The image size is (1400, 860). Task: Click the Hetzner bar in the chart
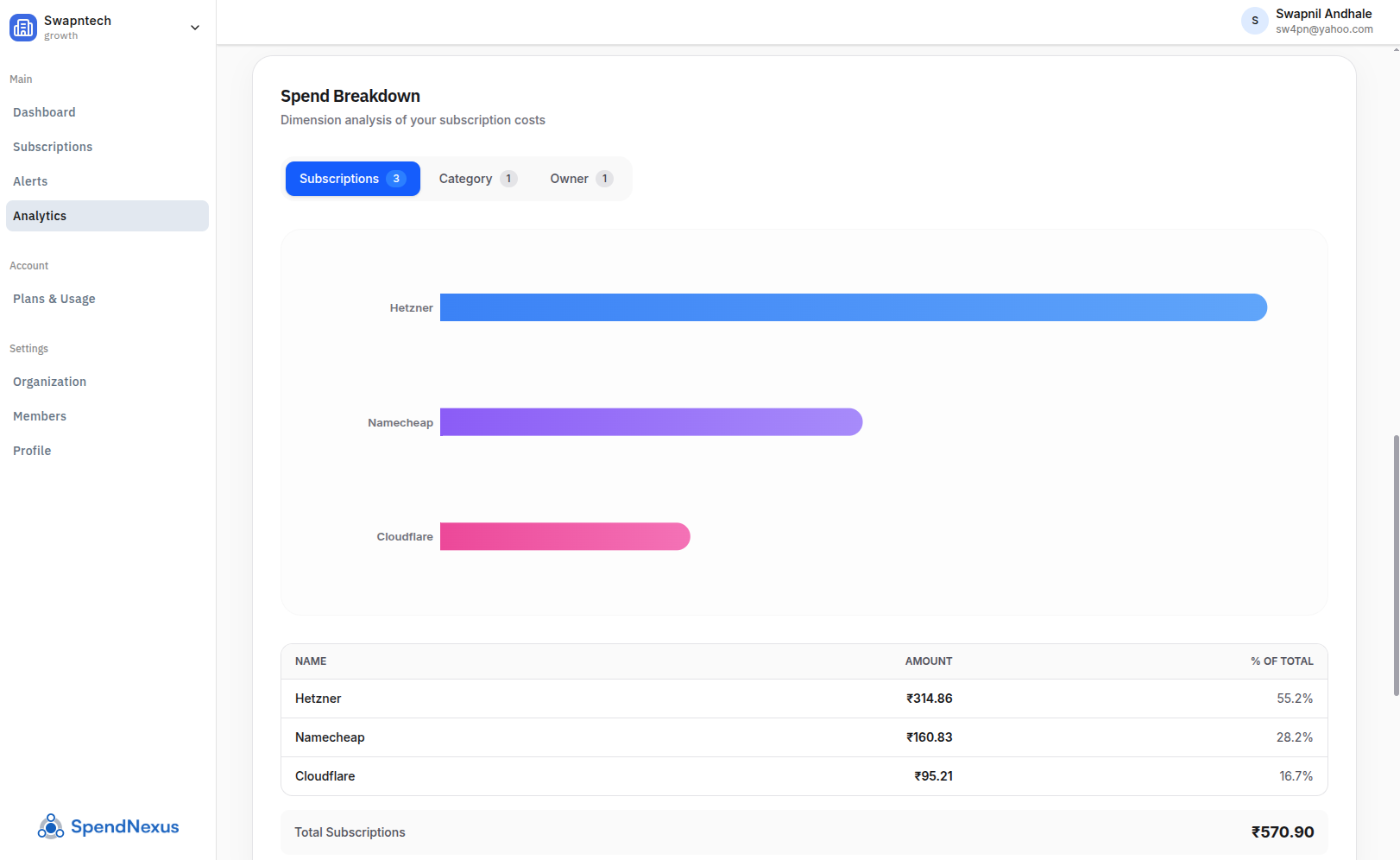point(853,307)
